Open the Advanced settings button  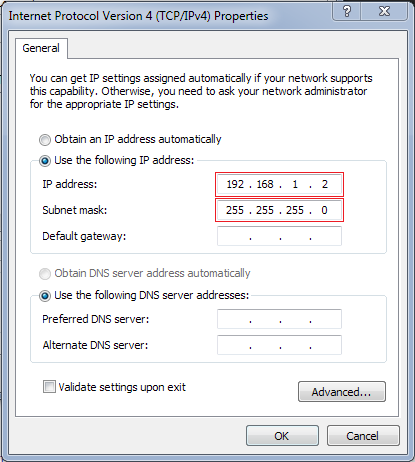coord(342,392)
